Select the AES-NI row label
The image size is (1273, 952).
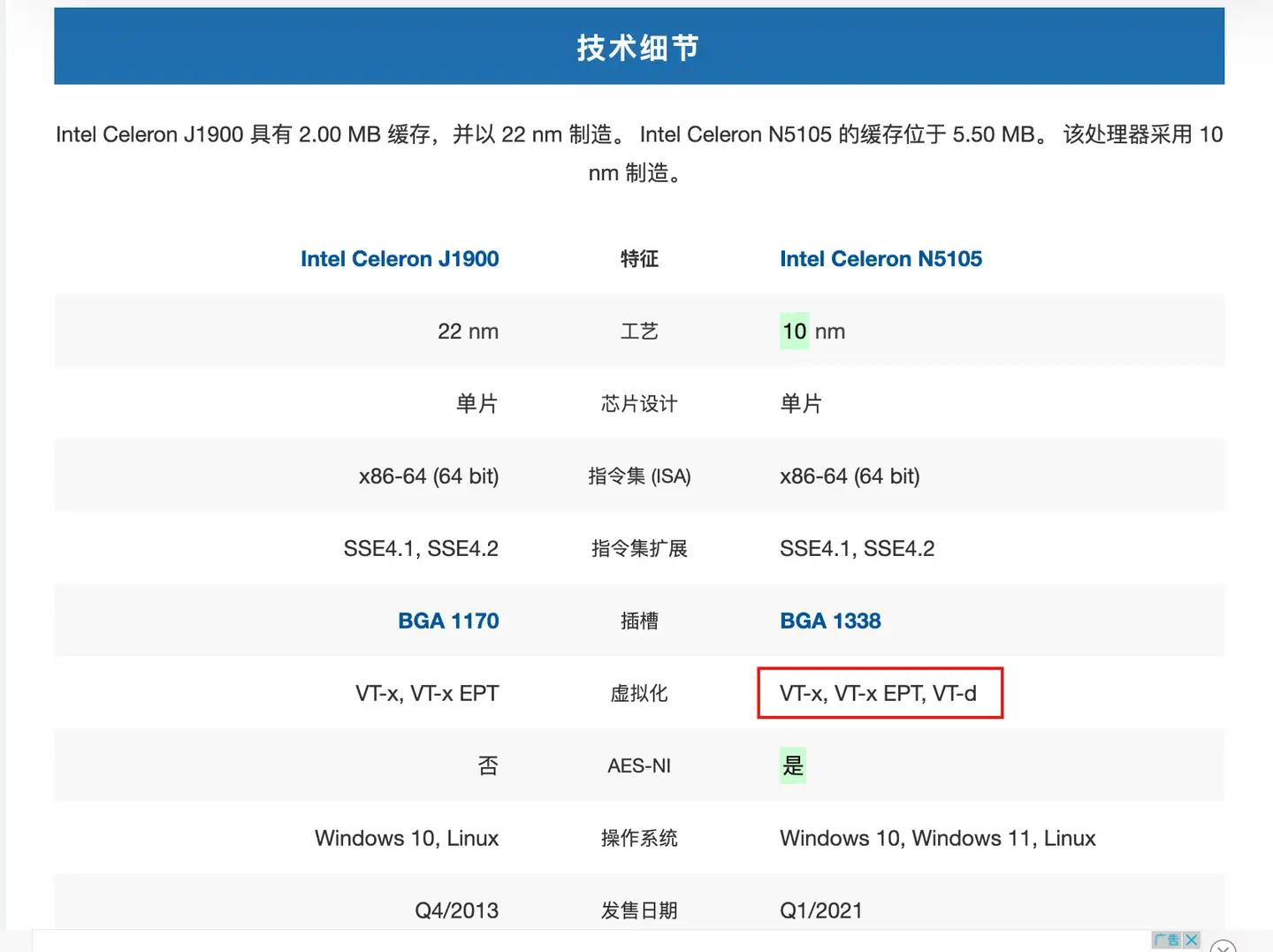tap(639, 765)
